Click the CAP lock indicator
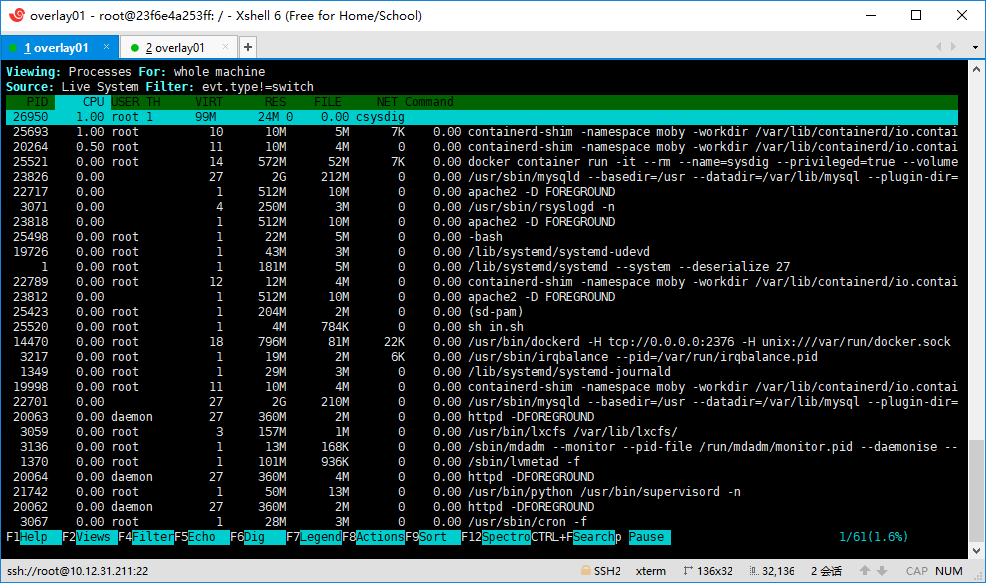Image resolution: width=986 pixels, height=583 pixels. (x=916, y=571)
